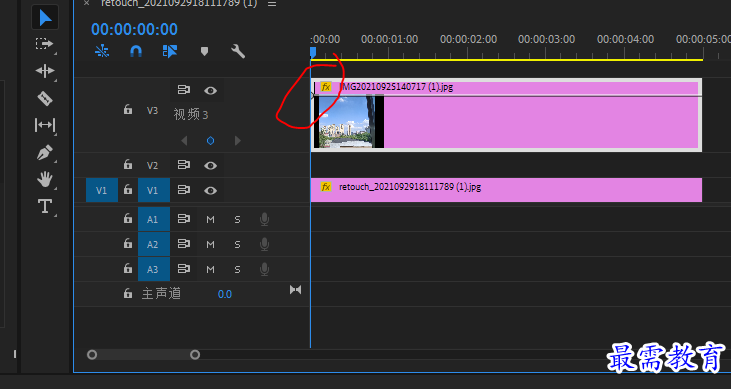This screenshot has height=389, width=731.
Task: Toggle A2 track lock
Action: [128, 244]
